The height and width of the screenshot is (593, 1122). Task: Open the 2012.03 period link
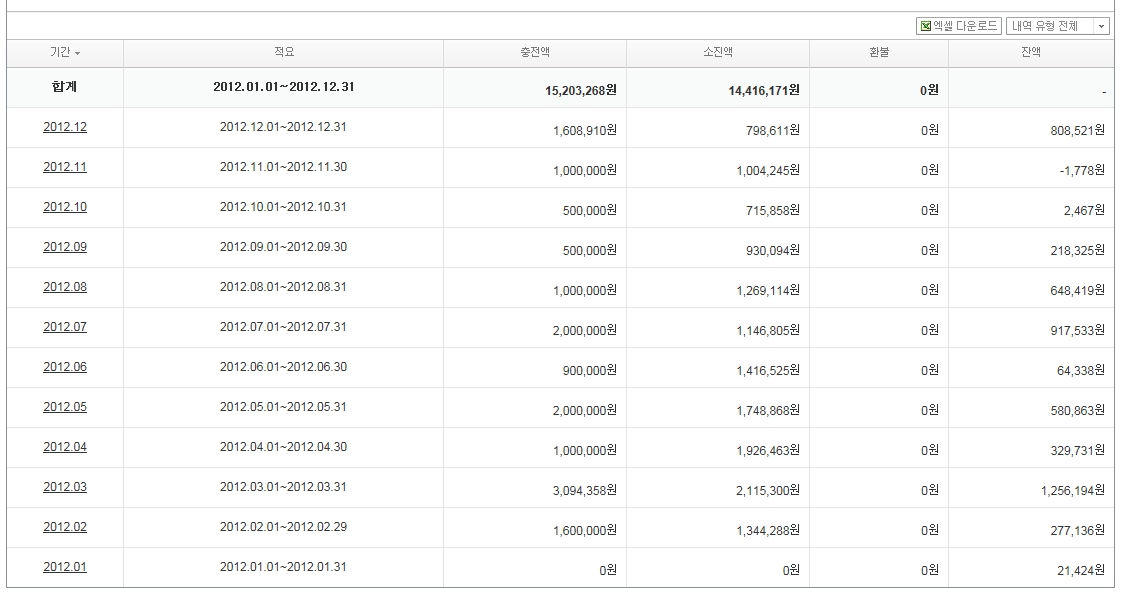coord(65,487)
